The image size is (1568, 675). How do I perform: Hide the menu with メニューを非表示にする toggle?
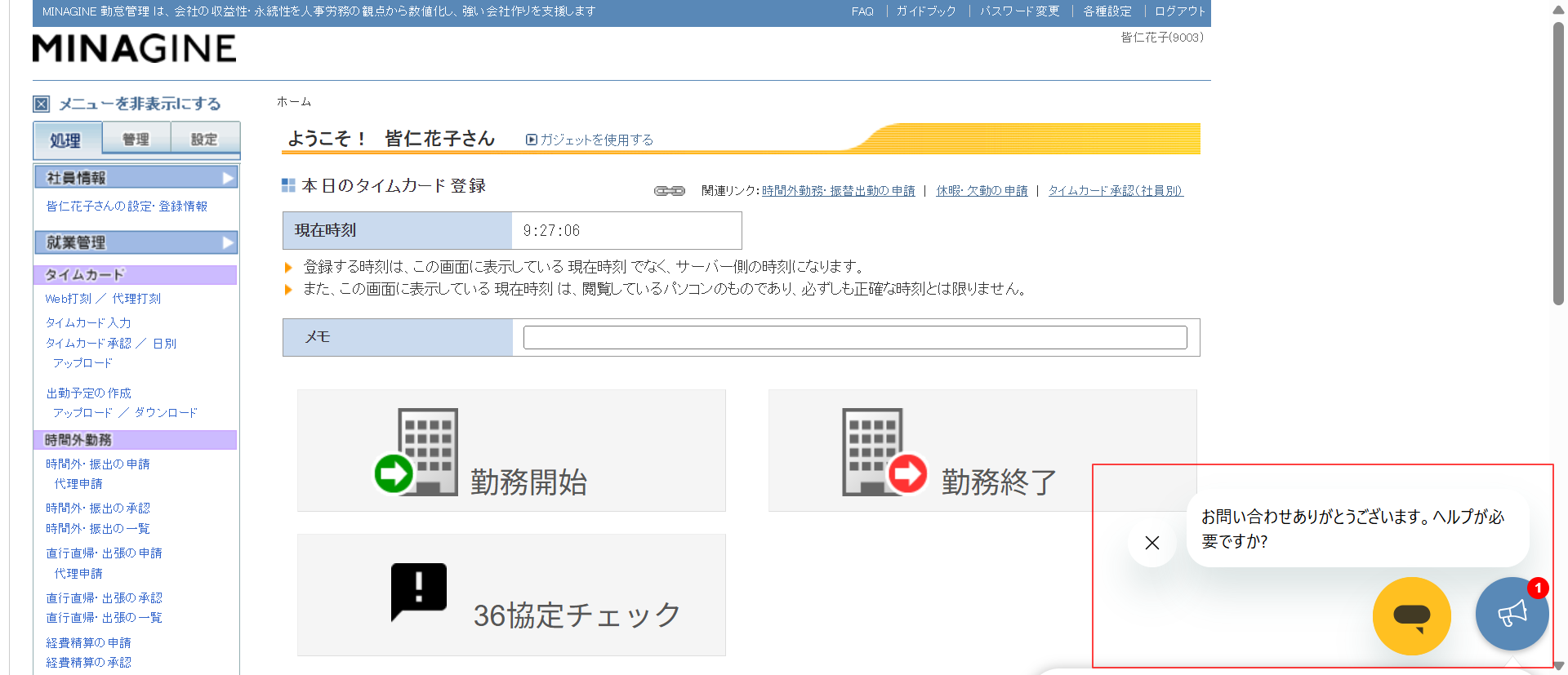pos(42,104)
